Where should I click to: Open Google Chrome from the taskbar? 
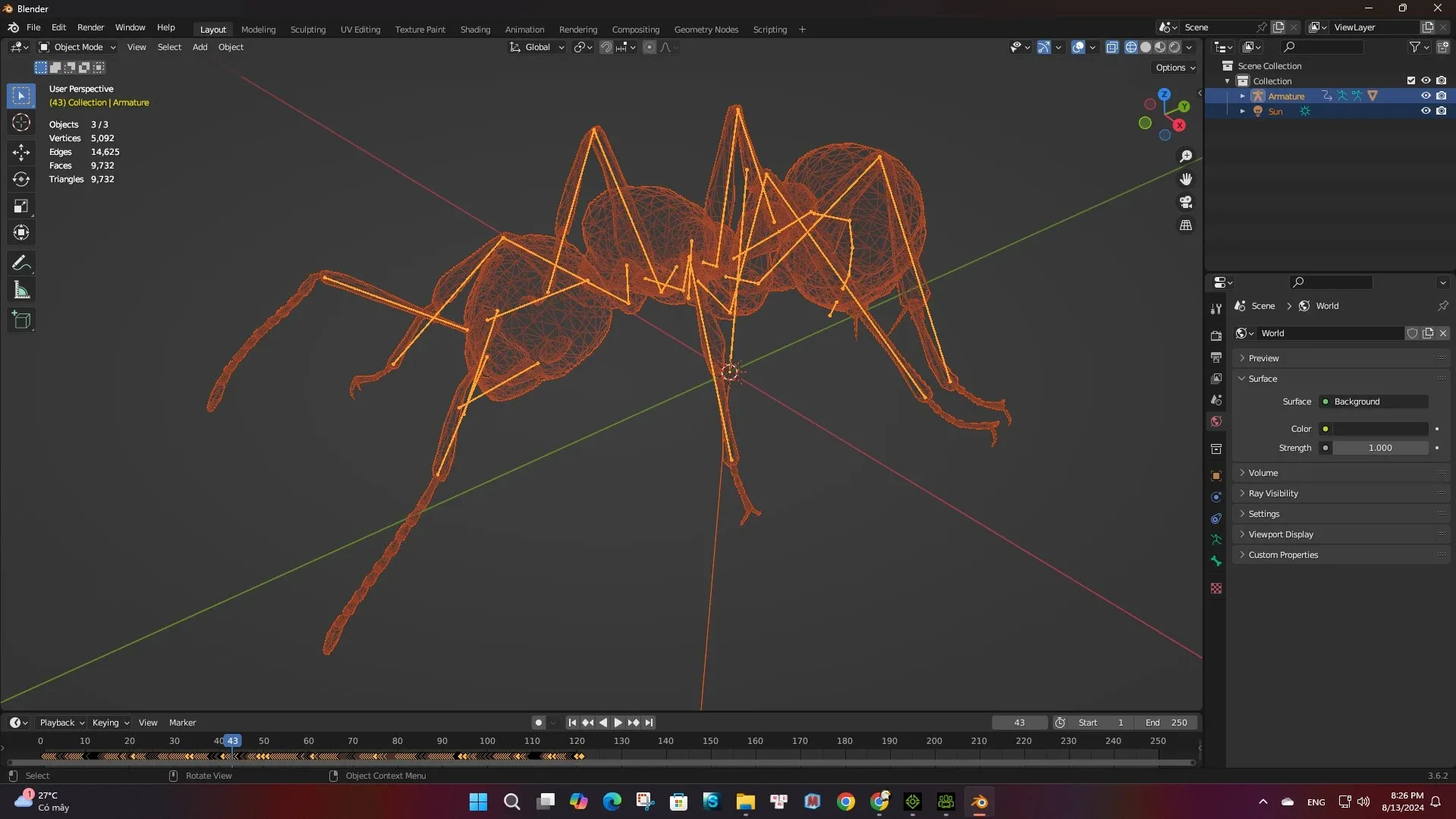846,802
